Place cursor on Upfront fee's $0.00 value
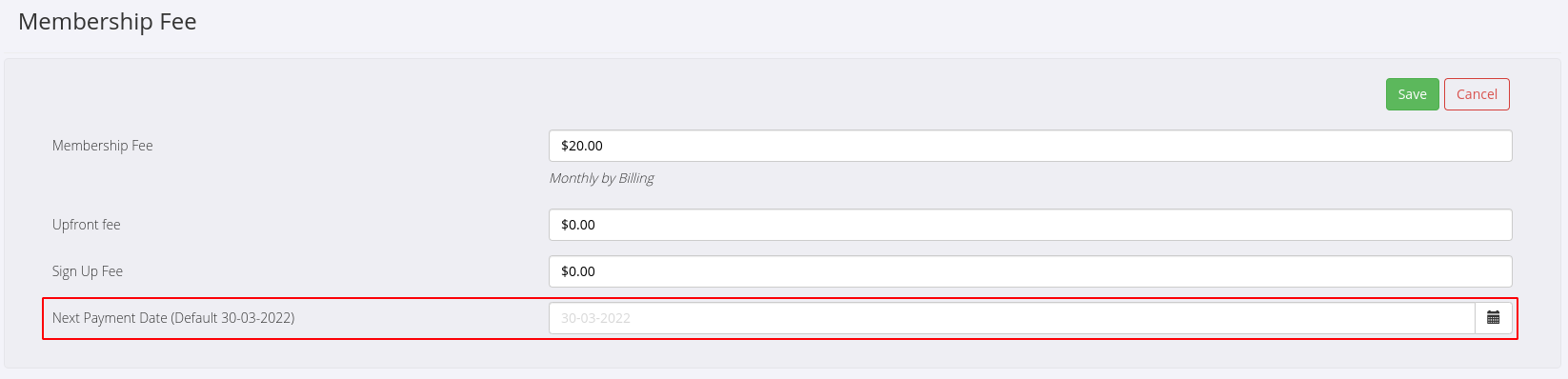This screenshot has width=1568, height=379. point(578,225)
